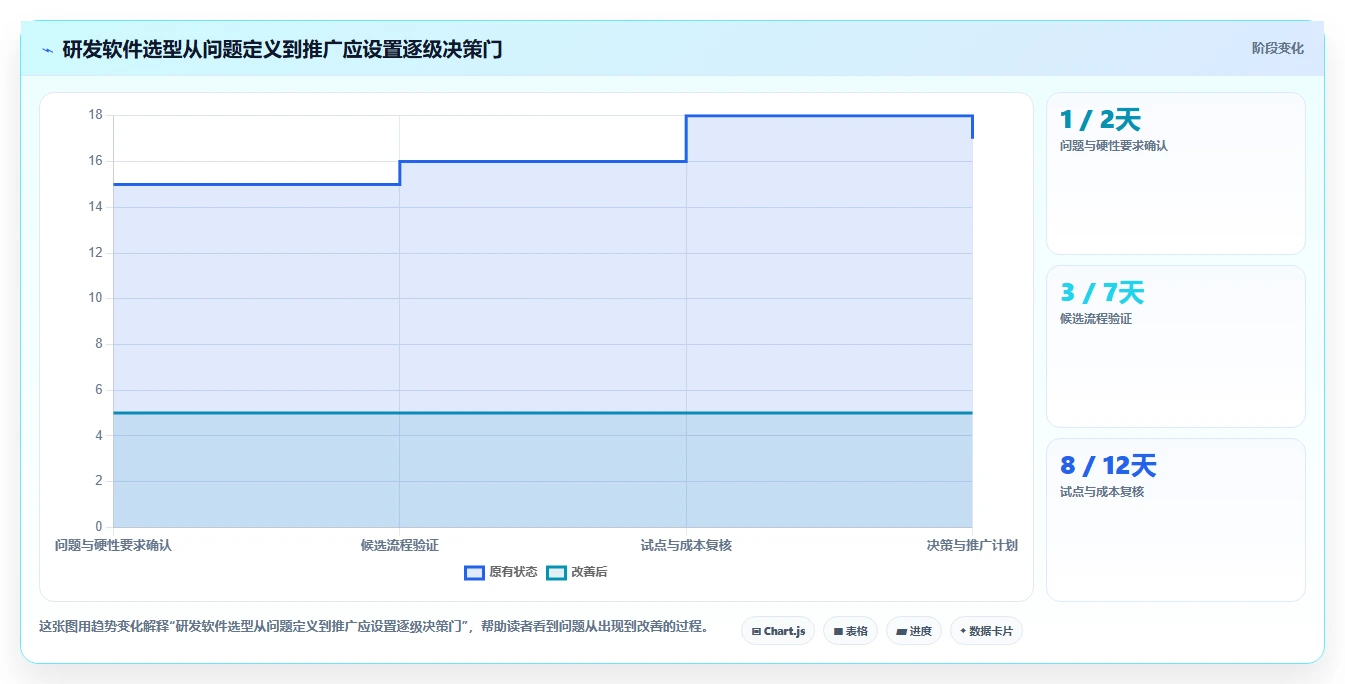Select the 数据卡片 tag chip
1345x684 pixels.
pos(986,631)
